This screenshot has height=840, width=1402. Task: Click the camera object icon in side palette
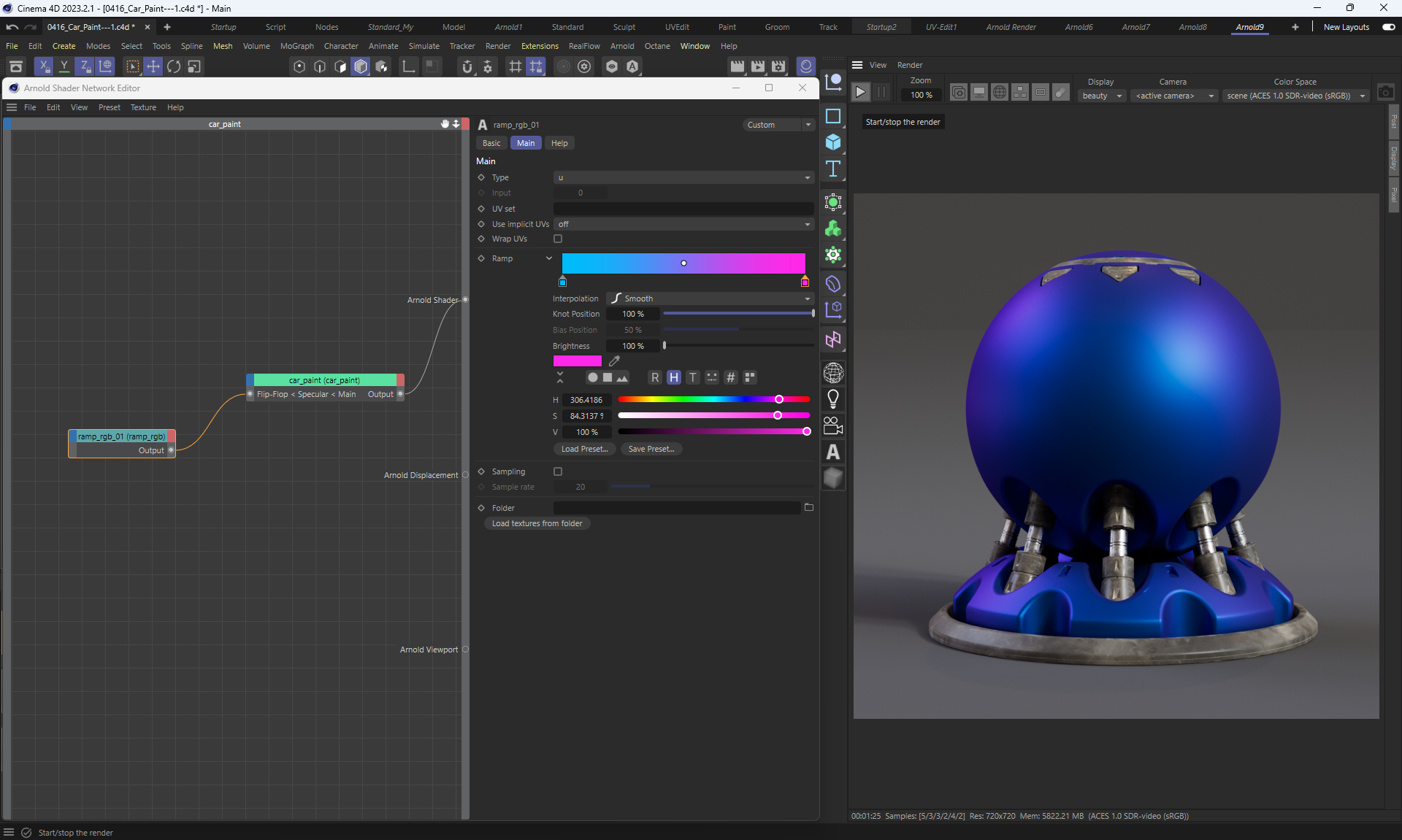pyautogui.click(x=833, y=425)
